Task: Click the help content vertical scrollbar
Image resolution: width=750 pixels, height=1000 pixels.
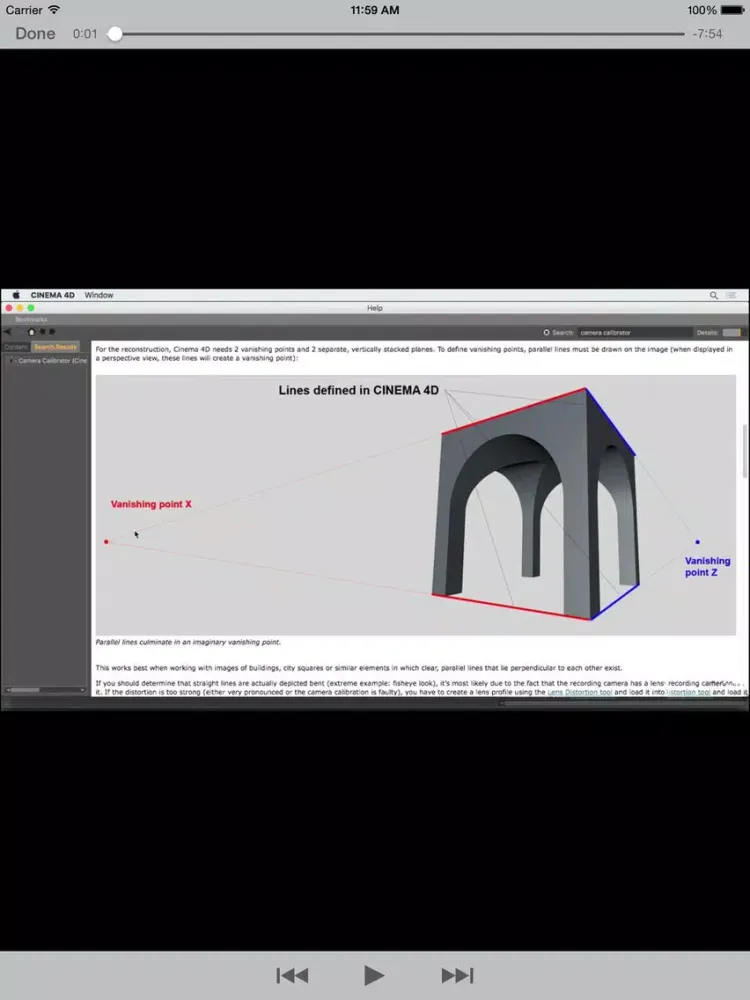Action: click(x=744, y=451)
